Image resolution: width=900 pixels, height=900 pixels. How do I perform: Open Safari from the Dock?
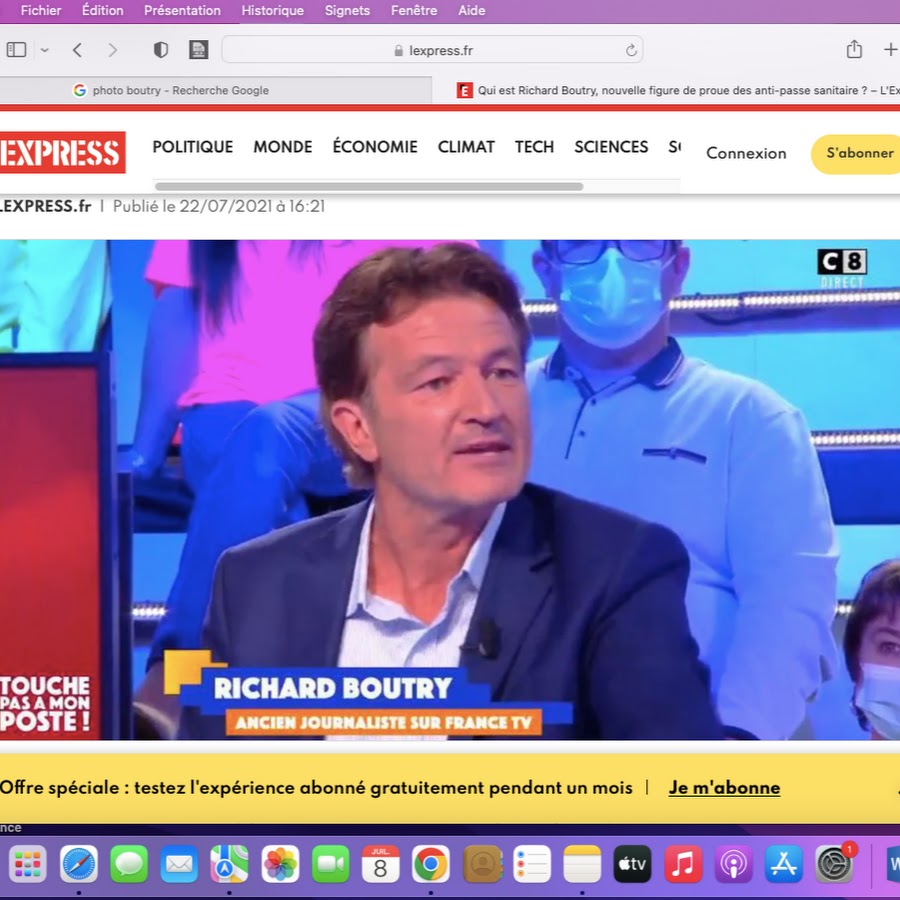pos(79,864)
